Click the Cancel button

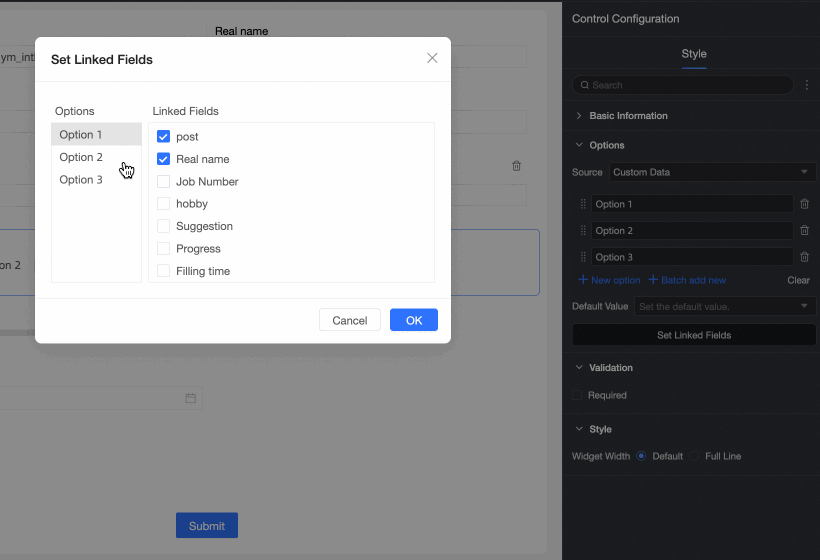(x=350, y=320)
